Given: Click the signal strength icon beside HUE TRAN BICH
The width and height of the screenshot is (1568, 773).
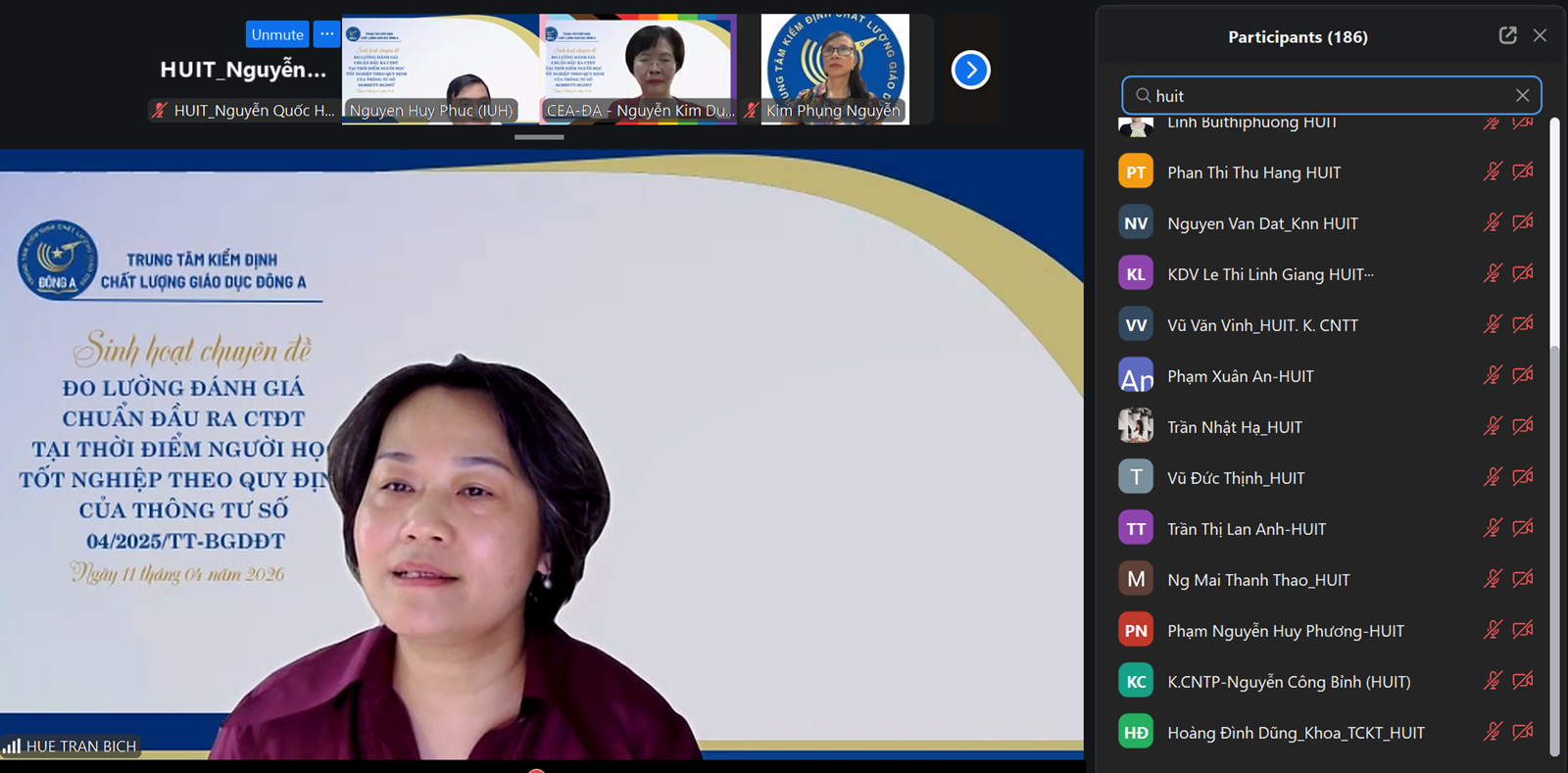Looking at the screenshot, I should (12, 747).
